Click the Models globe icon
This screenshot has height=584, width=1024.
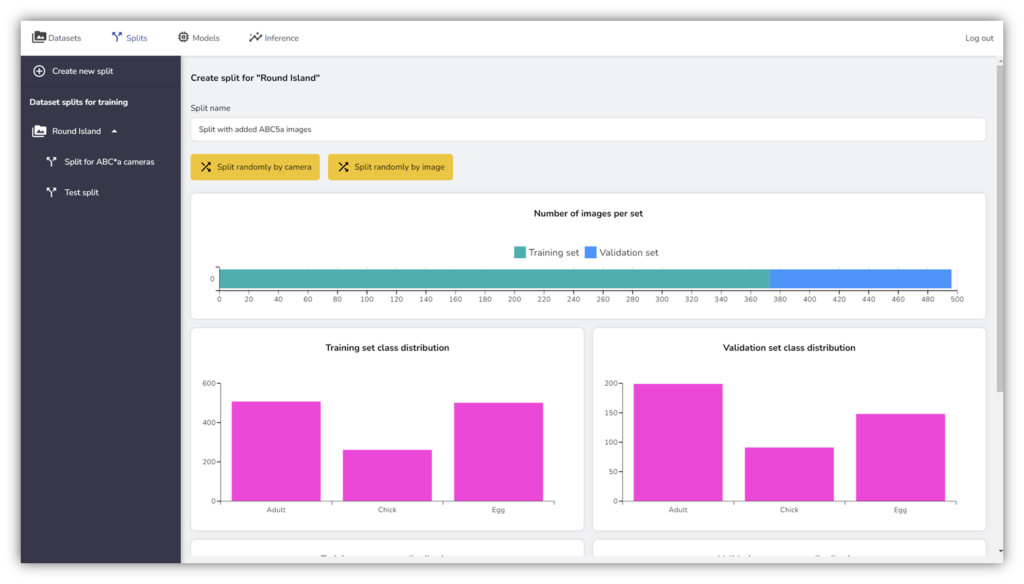pos(183,38)
